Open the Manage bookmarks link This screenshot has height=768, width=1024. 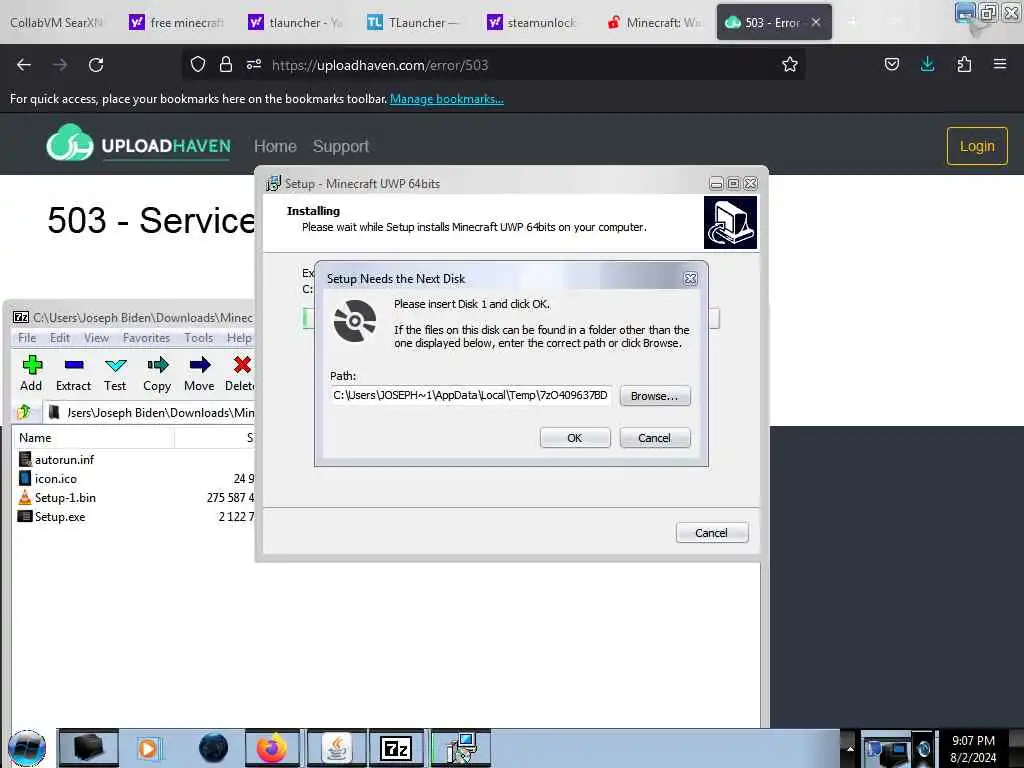(x=447, y=99)
